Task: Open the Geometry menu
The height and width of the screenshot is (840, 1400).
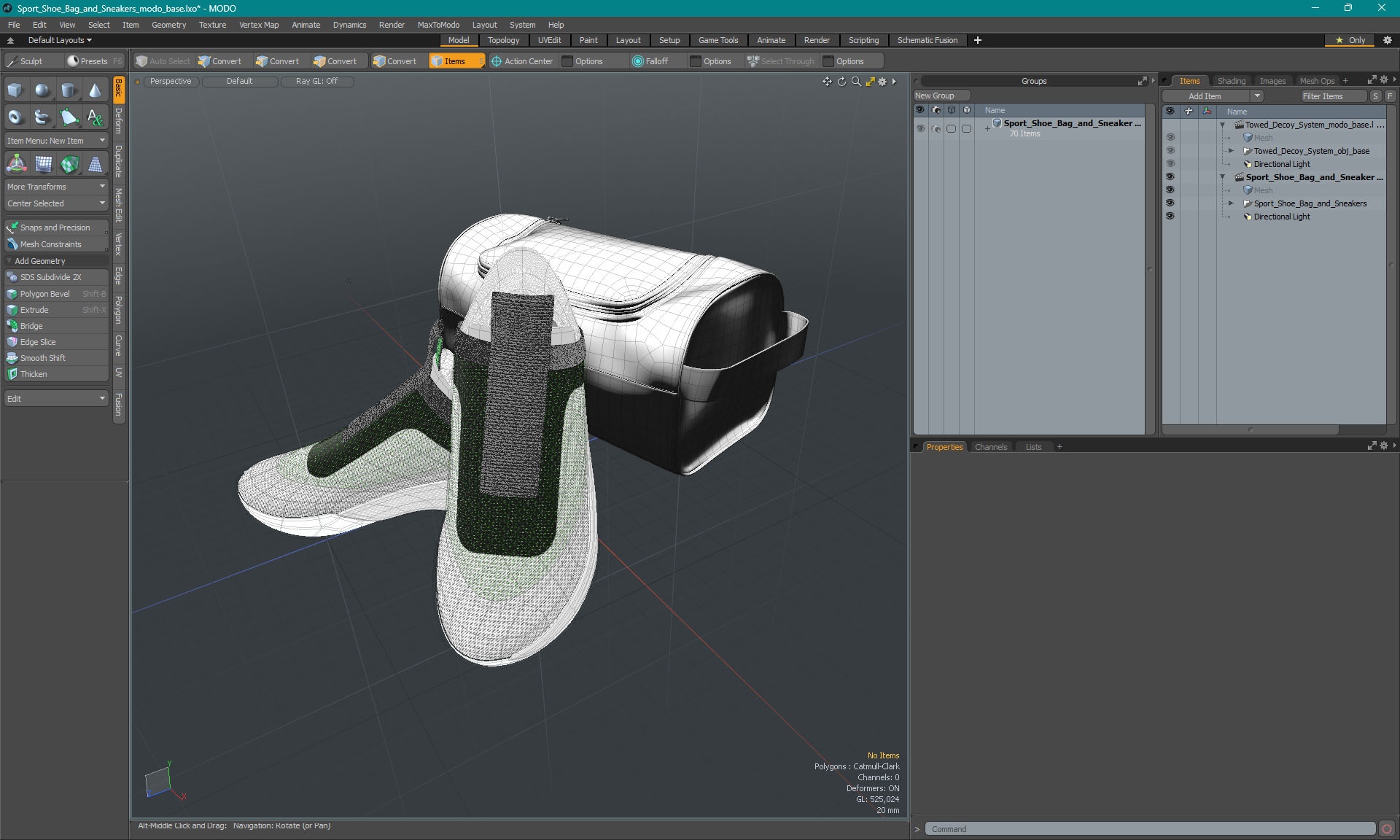Action: click(168, 25)
